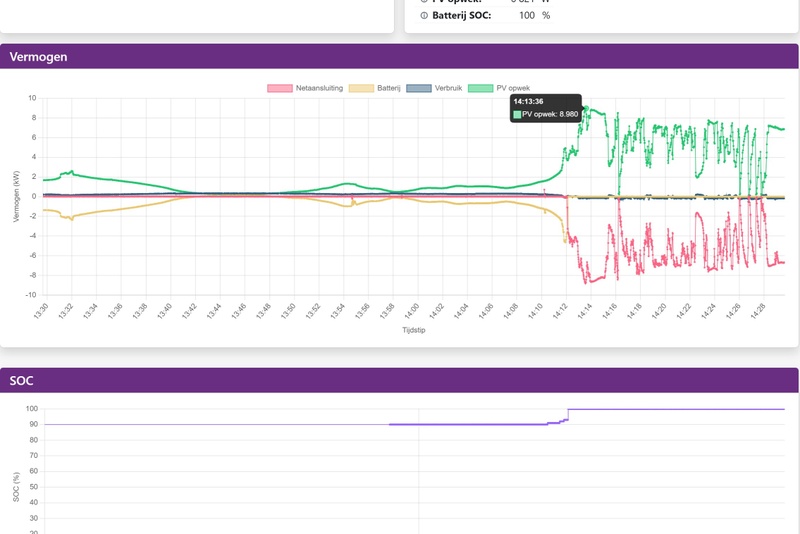Click the SOC (%) axis title
Viewport: 800px width, 534px height.
click(x=16, y=487)
